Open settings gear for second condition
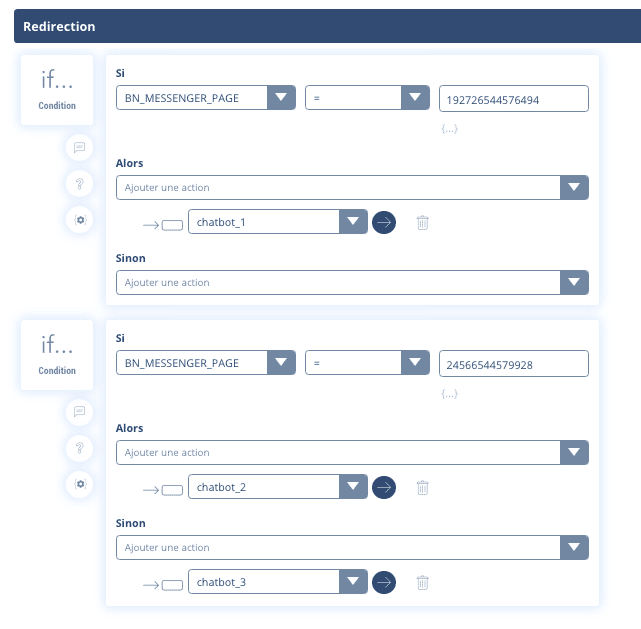This screenshot has width=641, height=629. tap(80, 484)
